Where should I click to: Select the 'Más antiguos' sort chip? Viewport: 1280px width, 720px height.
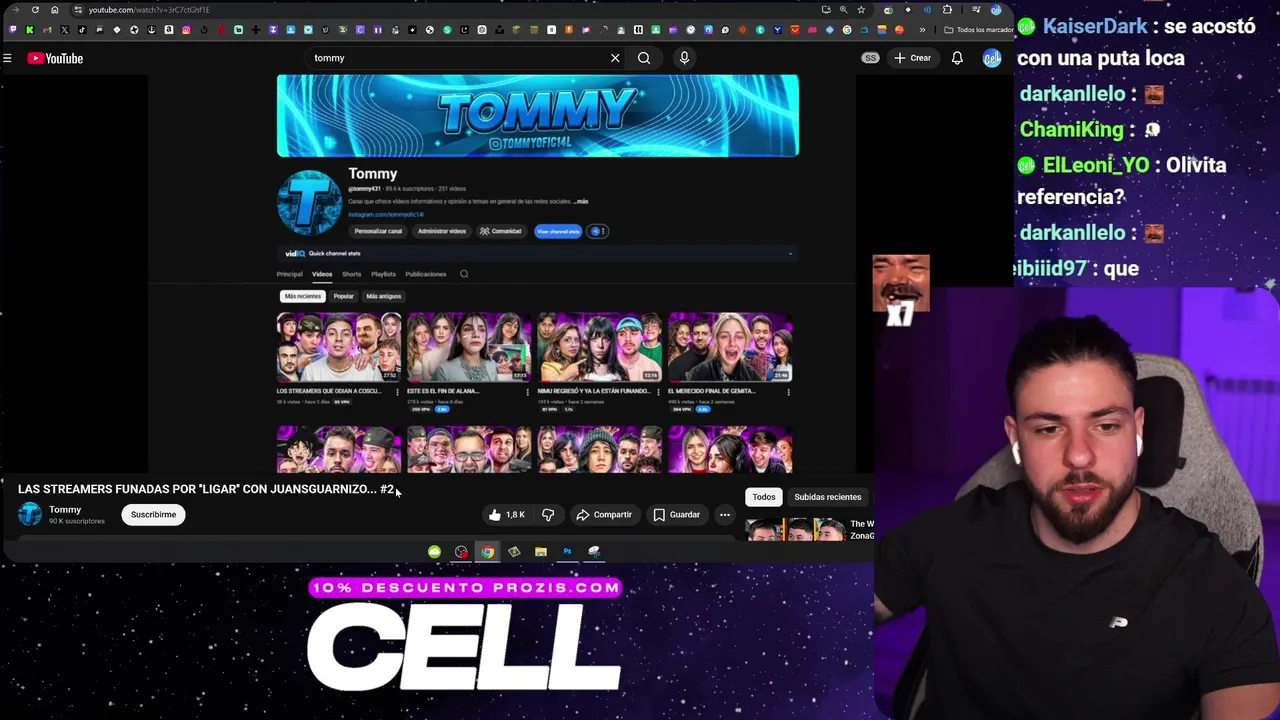383,296
